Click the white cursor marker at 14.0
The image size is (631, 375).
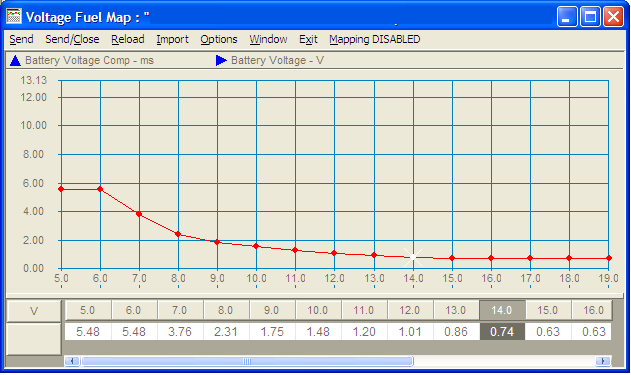pos(413,257)
